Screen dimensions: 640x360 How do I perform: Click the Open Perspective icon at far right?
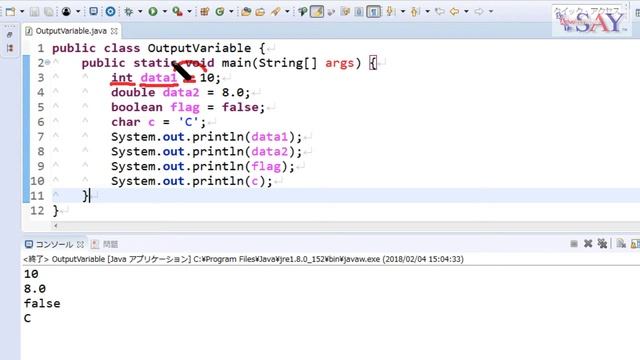pos(637,12)
